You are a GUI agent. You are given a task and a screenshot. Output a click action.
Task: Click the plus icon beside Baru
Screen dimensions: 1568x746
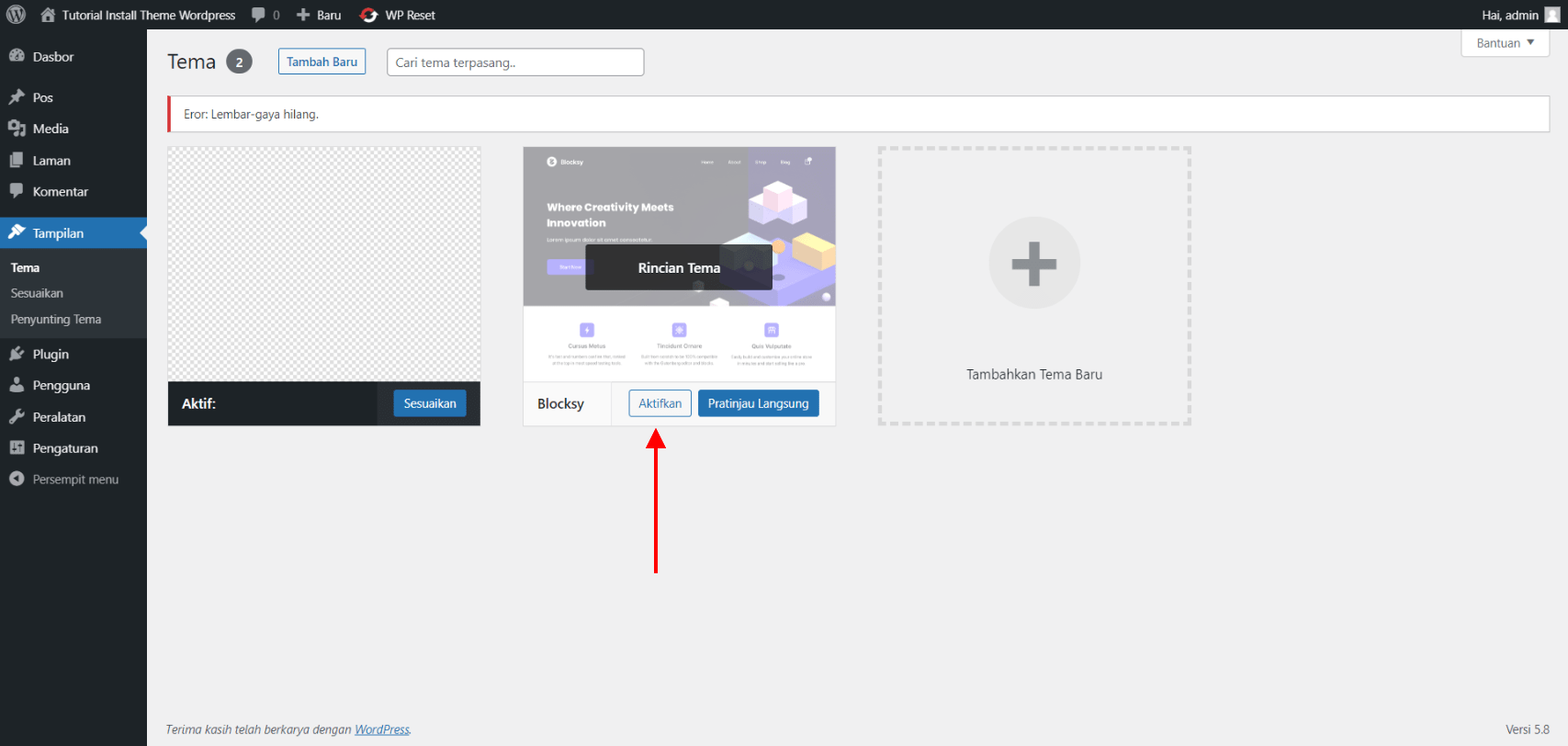pos(303,15)
